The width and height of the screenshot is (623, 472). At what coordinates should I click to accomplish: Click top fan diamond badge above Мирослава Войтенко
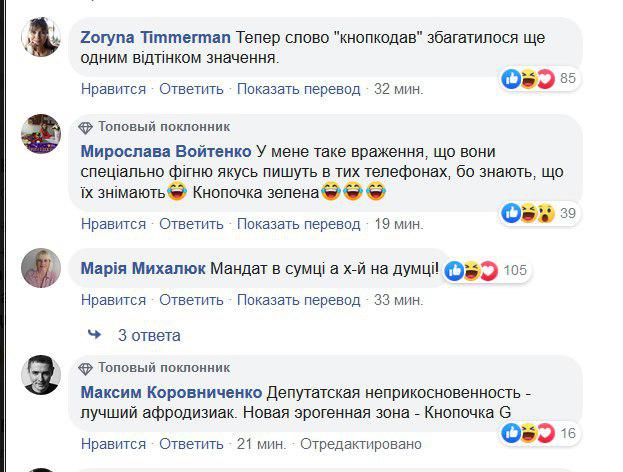[x=85, y=127]
